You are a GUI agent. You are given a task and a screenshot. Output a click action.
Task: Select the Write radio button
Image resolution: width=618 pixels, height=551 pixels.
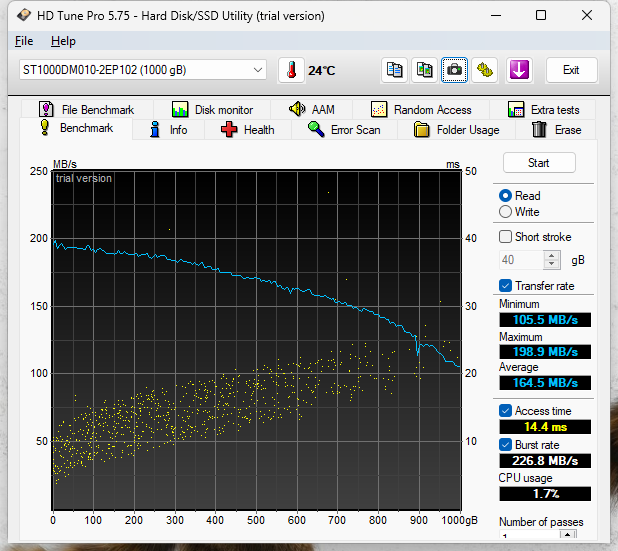click(505, 212)
